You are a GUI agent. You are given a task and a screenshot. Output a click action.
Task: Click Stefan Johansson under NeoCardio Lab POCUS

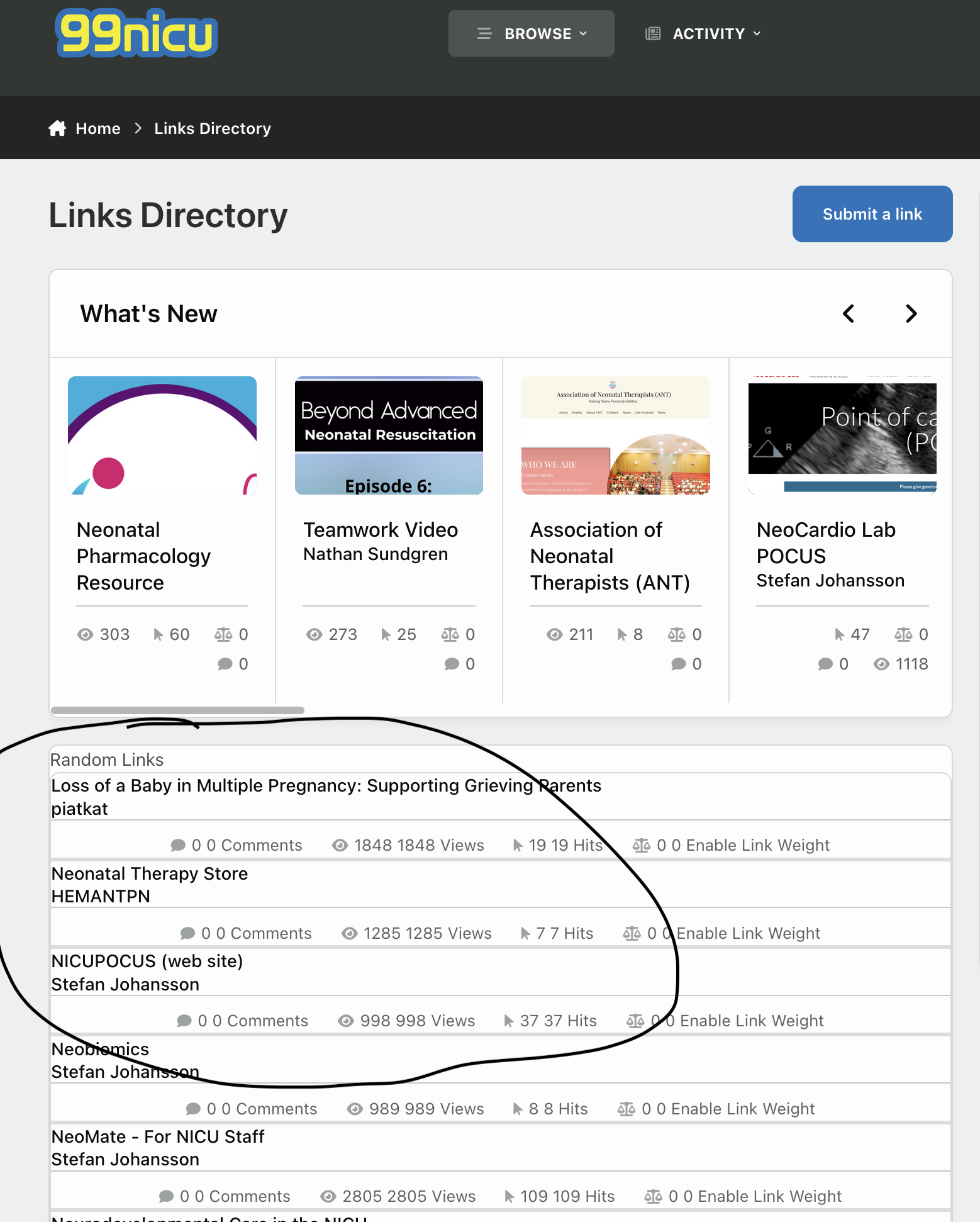[x=830, y=581]
